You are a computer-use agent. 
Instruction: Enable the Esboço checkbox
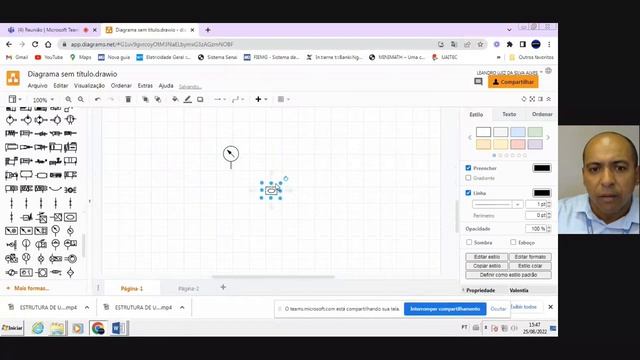pos(513,242)
